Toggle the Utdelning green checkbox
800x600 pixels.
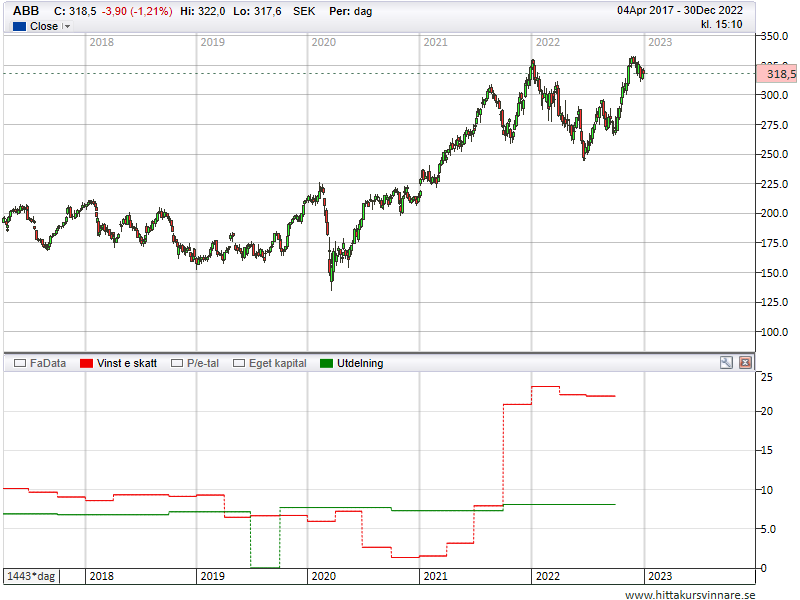[326, 363]
